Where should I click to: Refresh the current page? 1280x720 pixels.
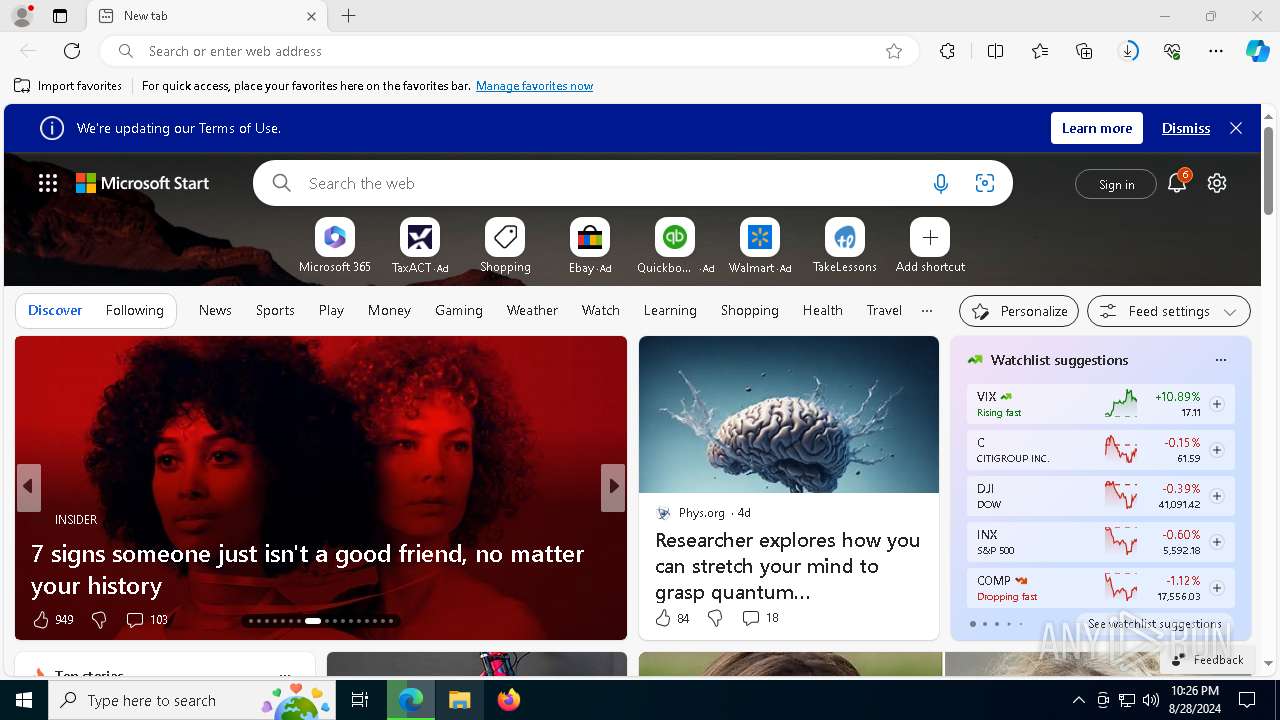[x=72, y=51]
